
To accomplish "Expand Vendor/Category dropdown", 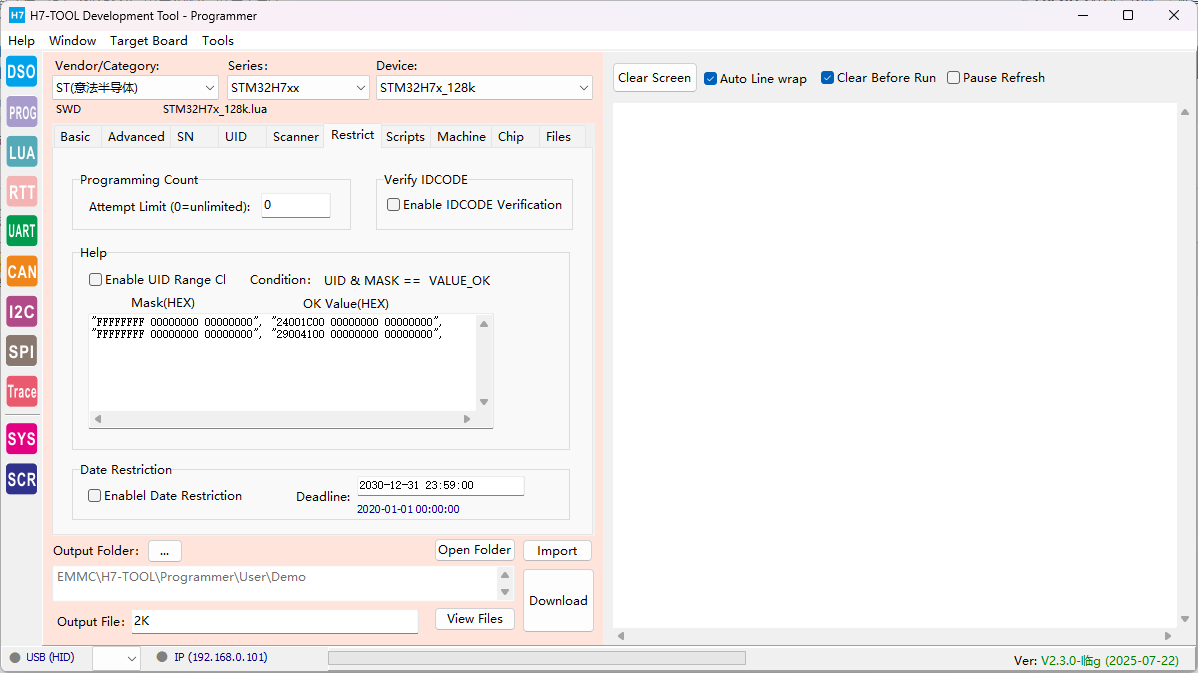I will [x=209, y=88].
